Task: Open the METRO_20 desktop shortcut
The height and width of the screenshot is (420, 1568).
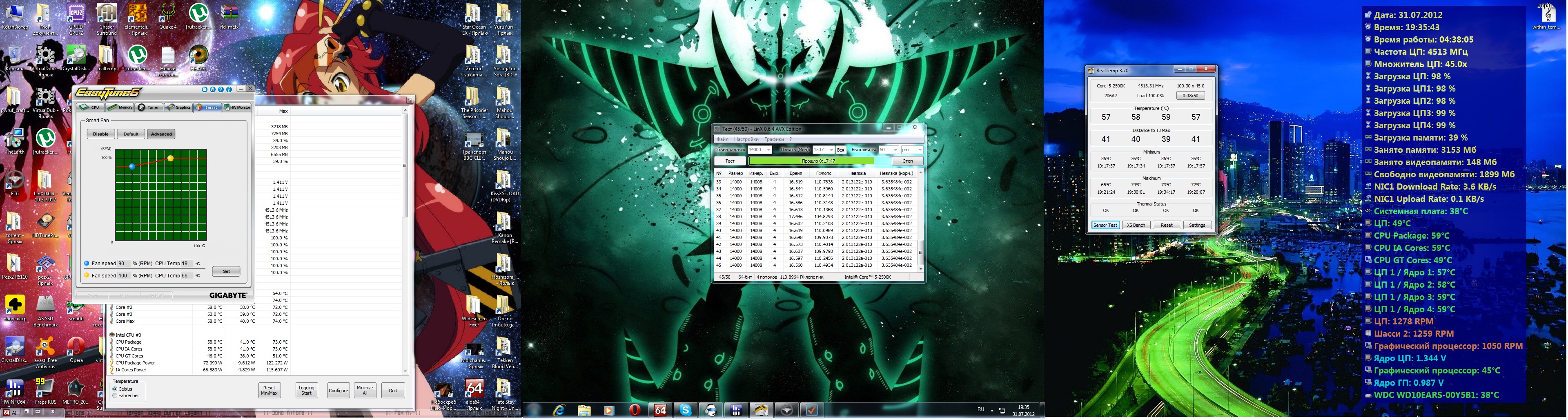Action: 76,391
